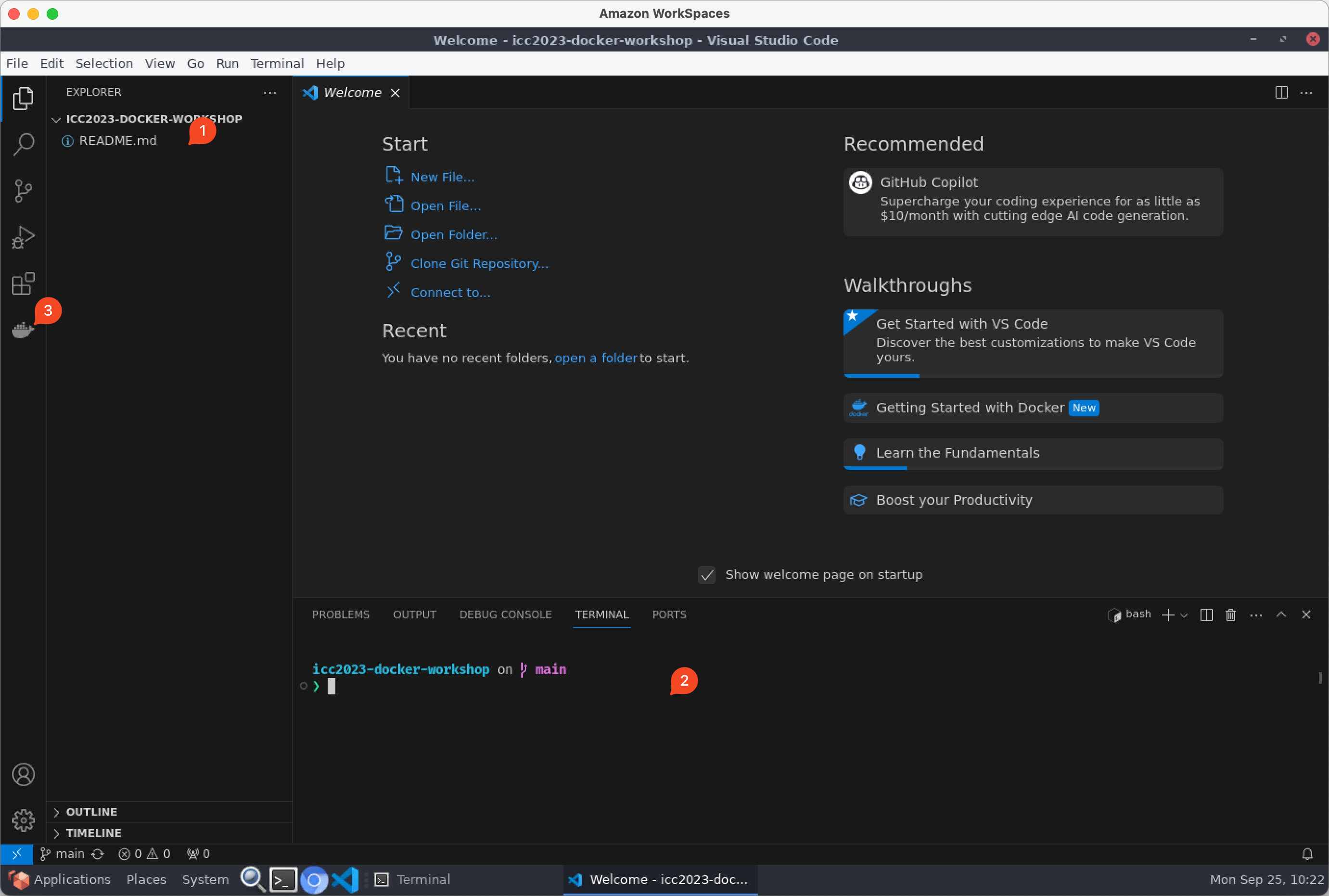Open the Docker view in activity bar
The image size is (1329, 896).
pyautogui.click(x=23, y=330)
